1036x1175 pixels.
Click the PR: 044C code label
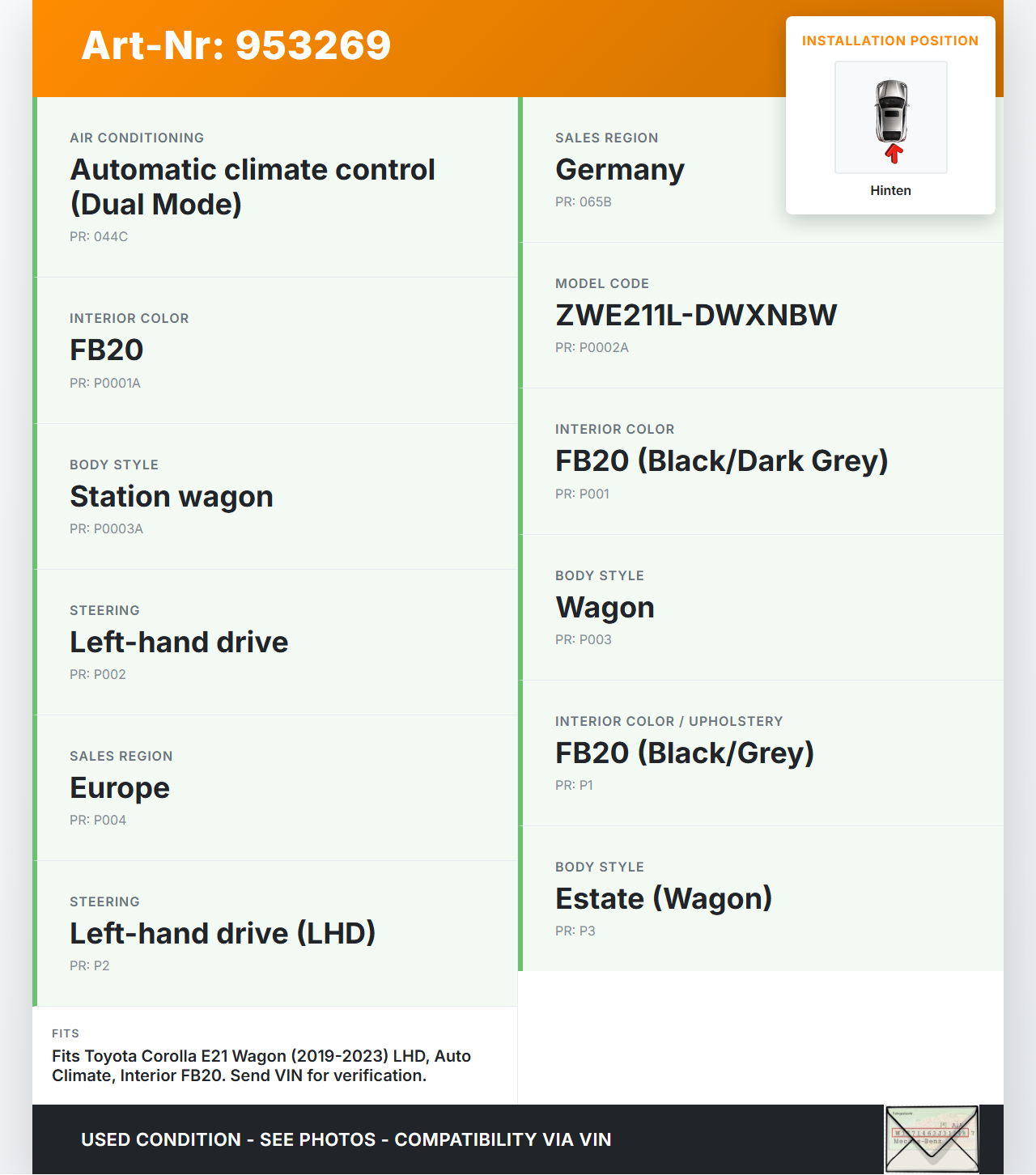[99, 236]
